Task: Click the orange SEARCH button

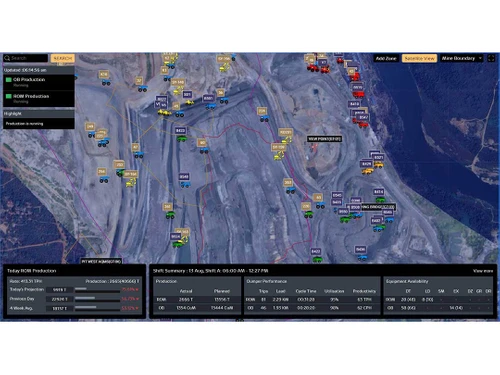Action: [x=62, y=58]
